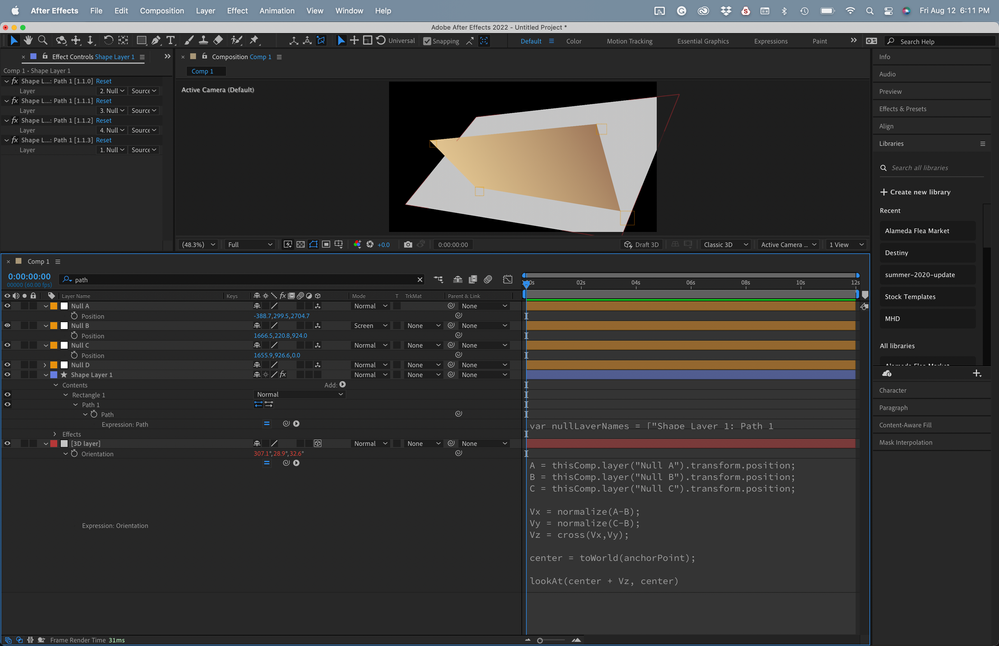The height and width of the screenshot is (646, 999).
Task: Select the Type tool
Action: point(170,41)
